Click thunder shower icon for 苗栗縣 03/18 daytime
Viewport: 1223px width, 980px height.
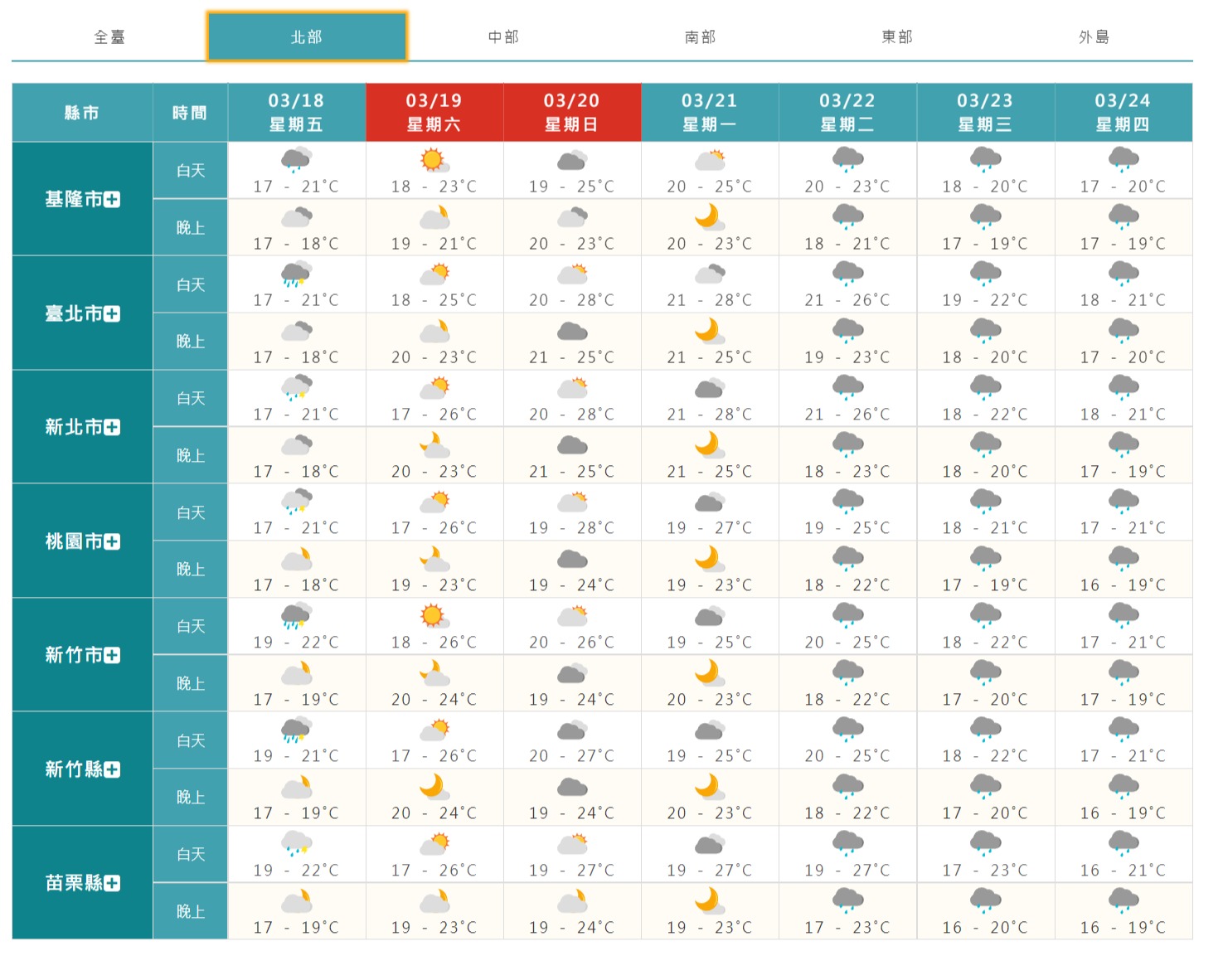[x=296, y=844]
